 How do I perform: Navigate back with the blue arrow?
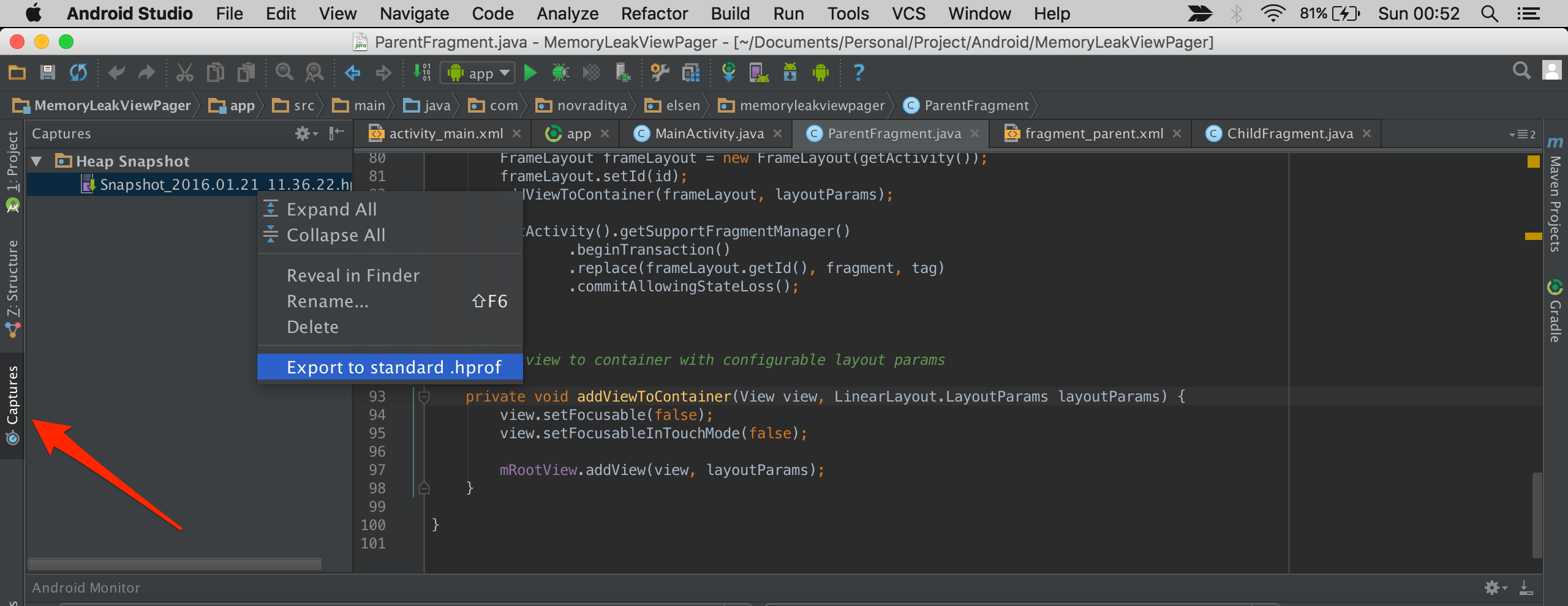(352, 73)
